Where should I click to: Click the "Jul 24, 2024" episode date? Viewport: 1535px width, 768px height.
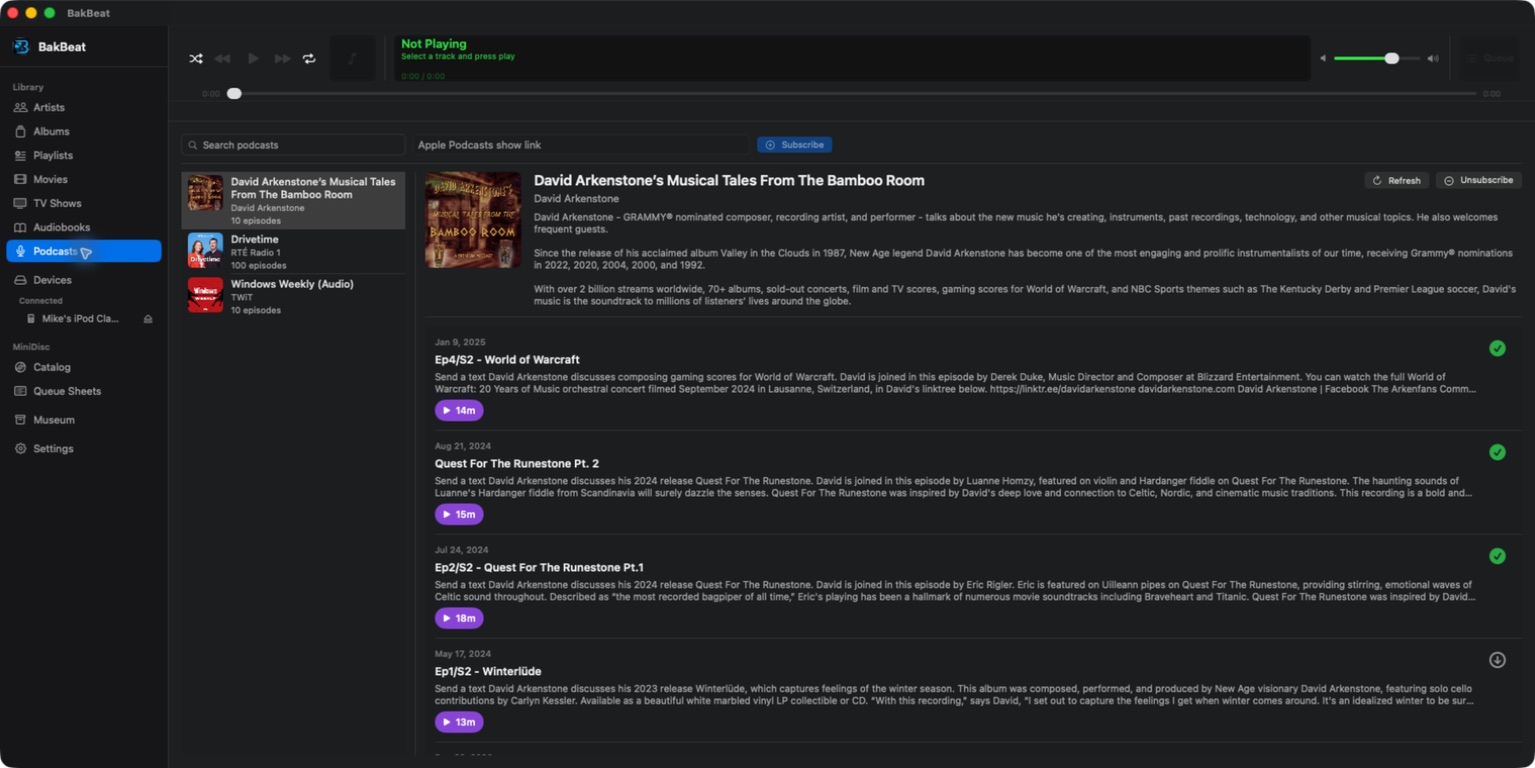click(462, 550)
